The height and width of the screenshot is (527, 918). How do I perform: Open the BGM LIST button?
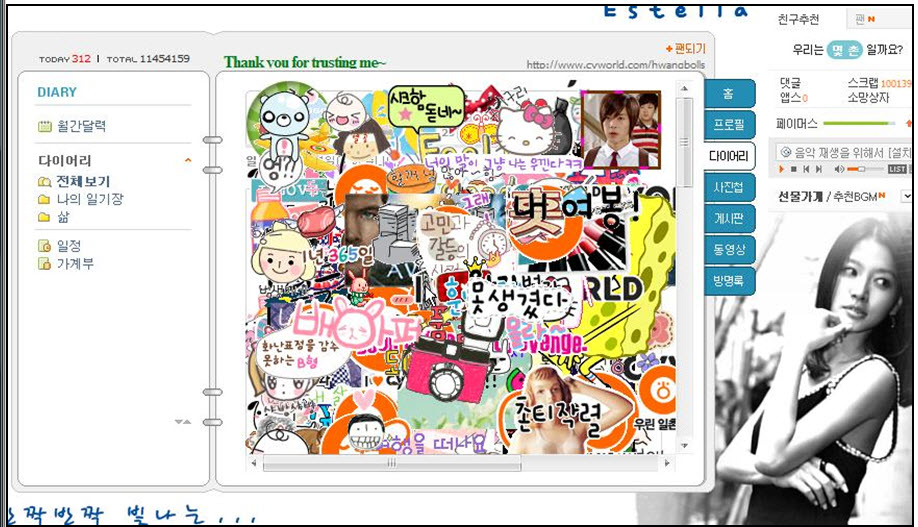click(897, 169)
